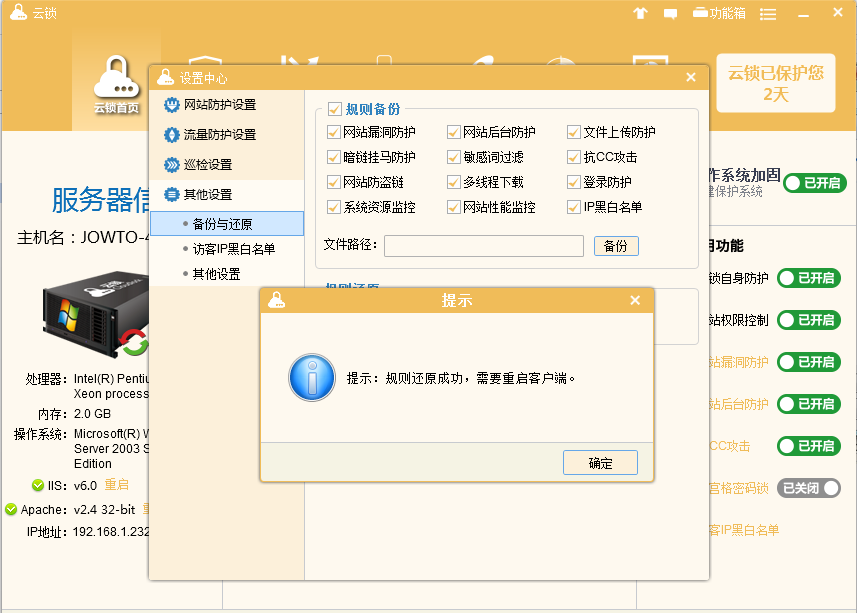The width and height of the screenshot is (857, 613).
Task: Confirm the prompt with the 确定 button
Action: (600, 462)
